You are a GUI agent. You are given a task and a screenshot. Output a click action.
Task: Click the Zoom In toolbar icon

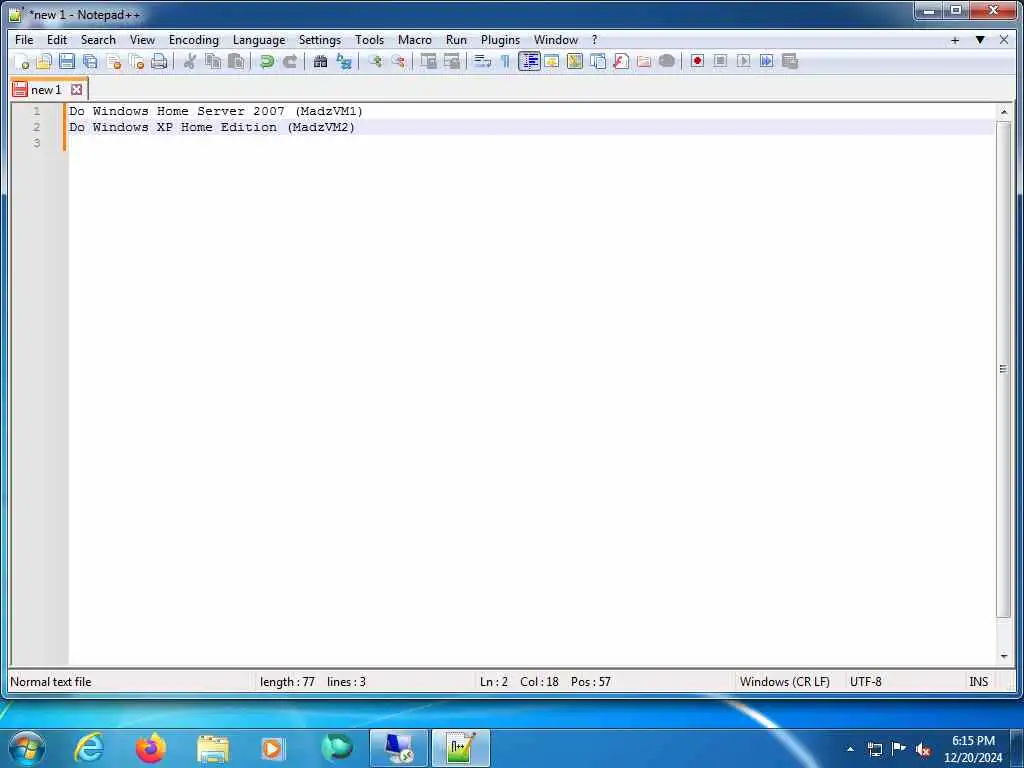(375, 61)
